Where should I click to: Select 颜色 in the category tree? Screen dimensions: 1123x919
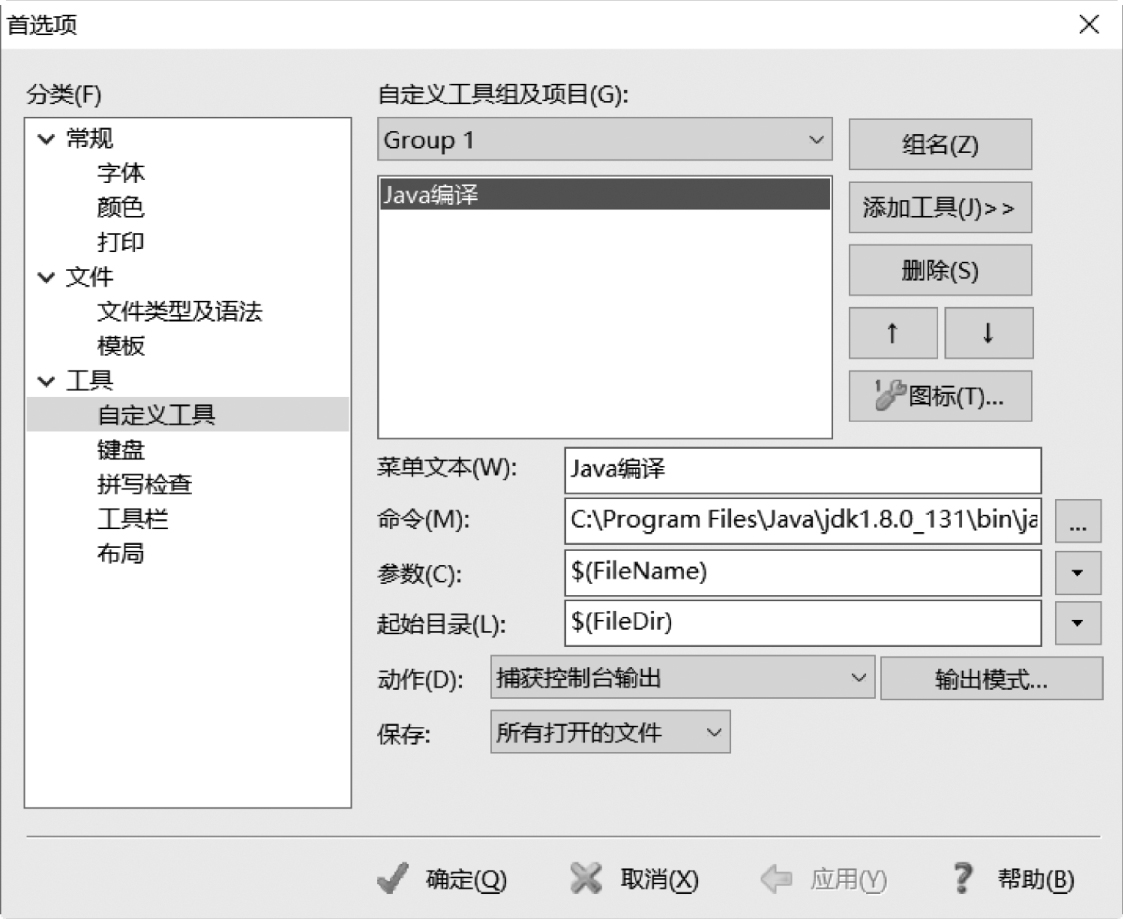[121, 207]
